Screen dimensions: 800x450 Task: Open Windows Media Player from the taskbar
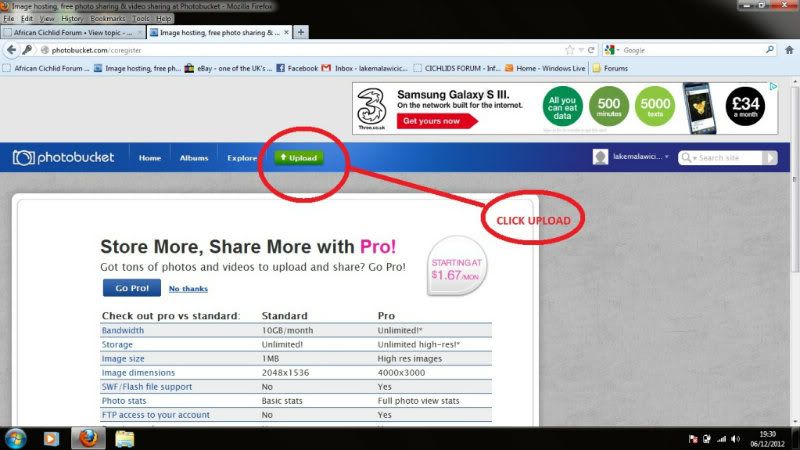[x=51, y=439]
